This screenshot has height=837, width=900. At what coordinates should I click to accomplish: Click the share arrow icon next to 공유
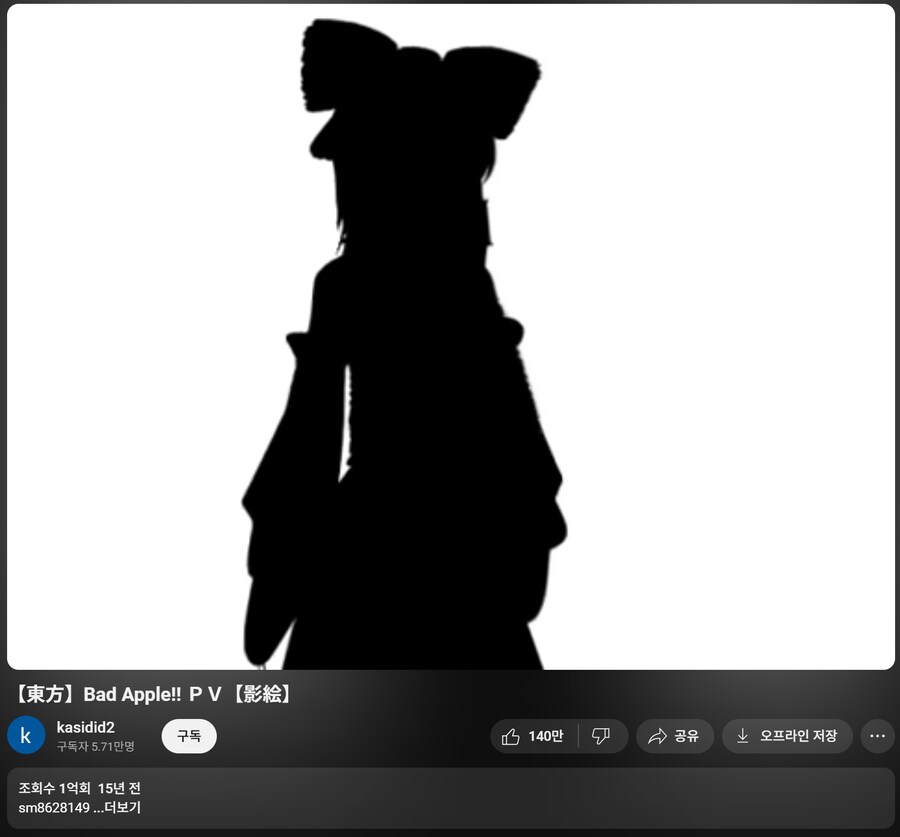point(658,736)
